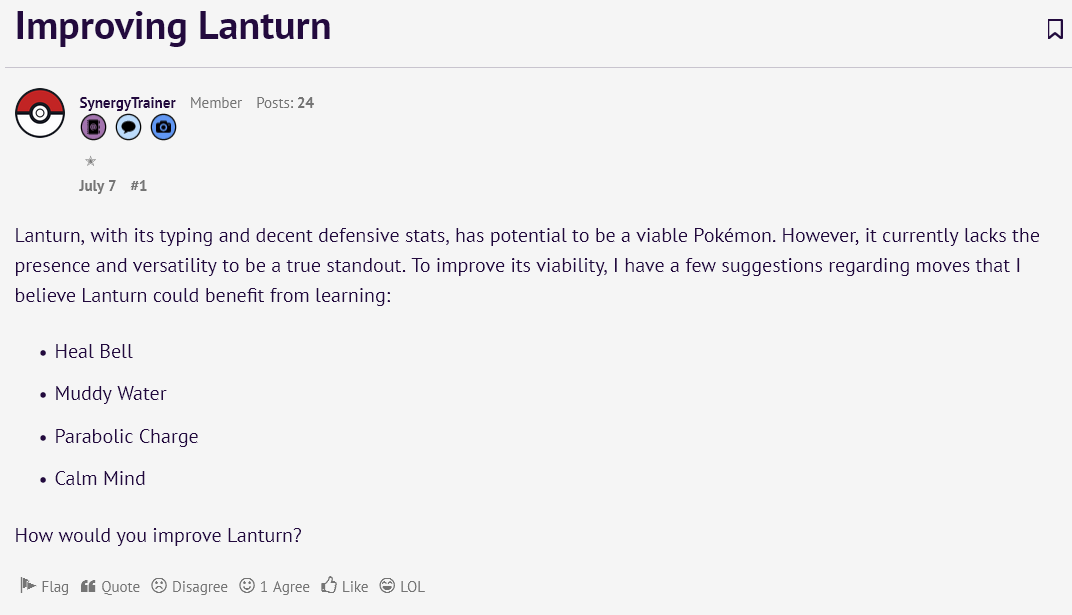
Task: Click the Improving Lanturn thread title
Action: pos(173,27)
